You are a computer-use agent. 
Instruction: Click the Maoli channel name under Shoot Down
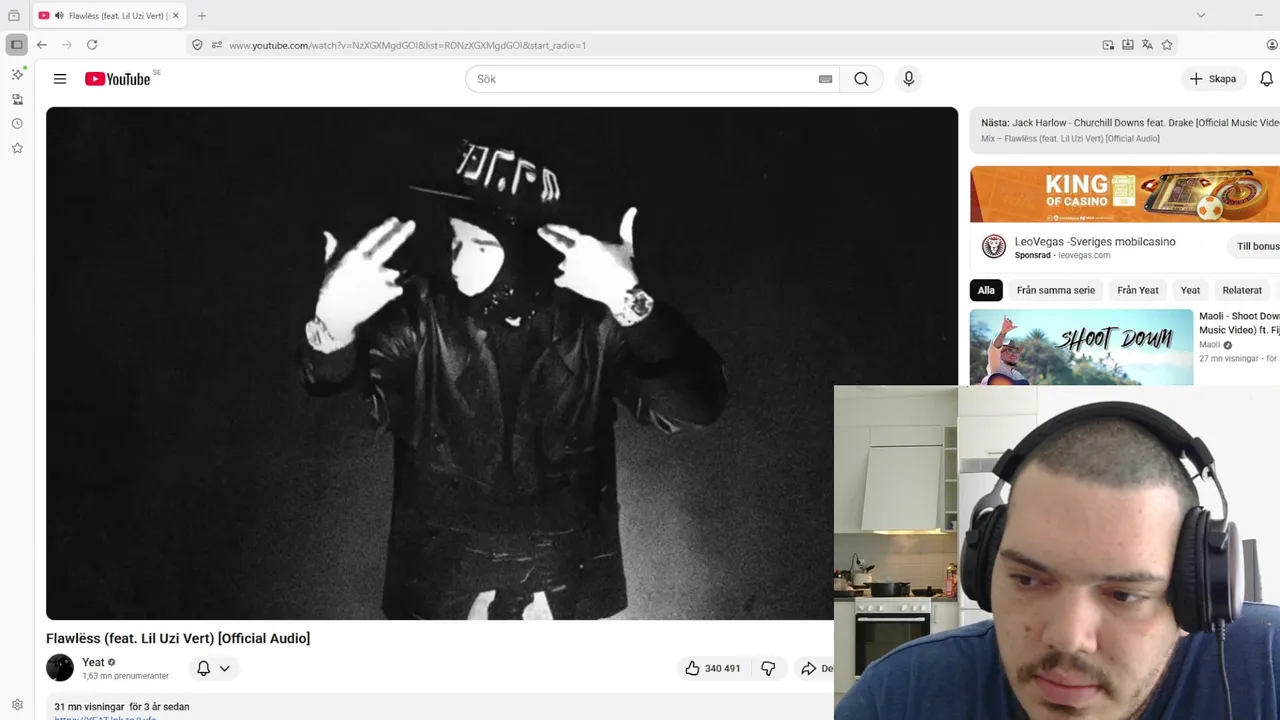[1209, 345]
